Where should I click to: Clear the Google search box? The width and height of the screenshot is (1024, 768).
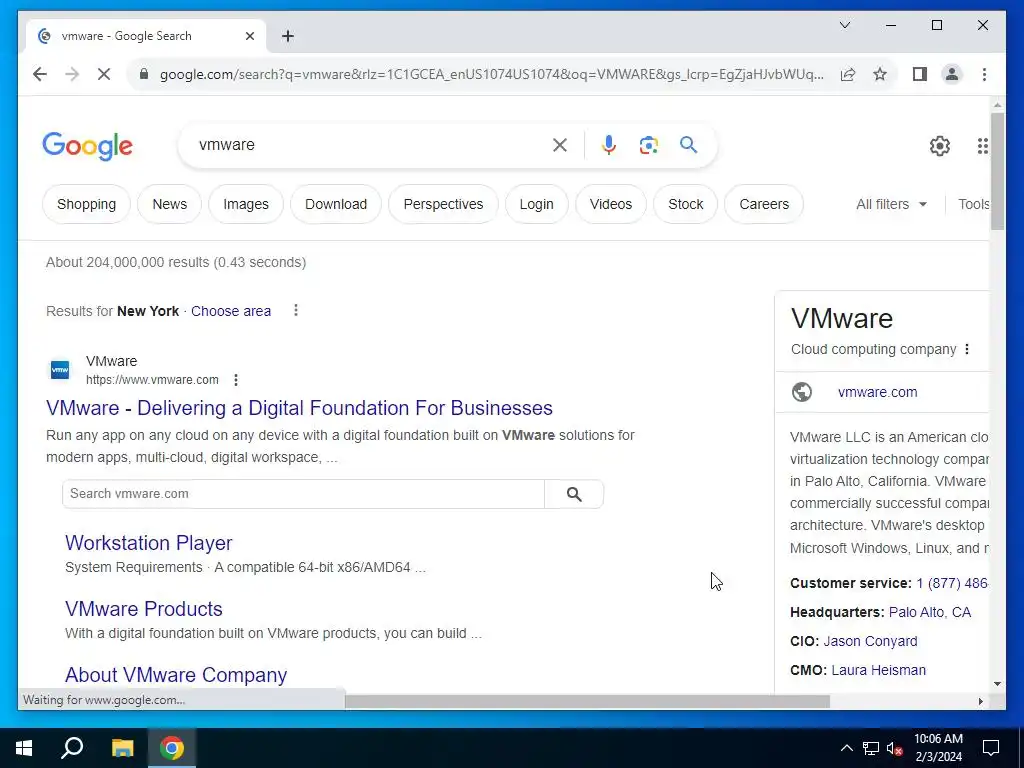560,145
